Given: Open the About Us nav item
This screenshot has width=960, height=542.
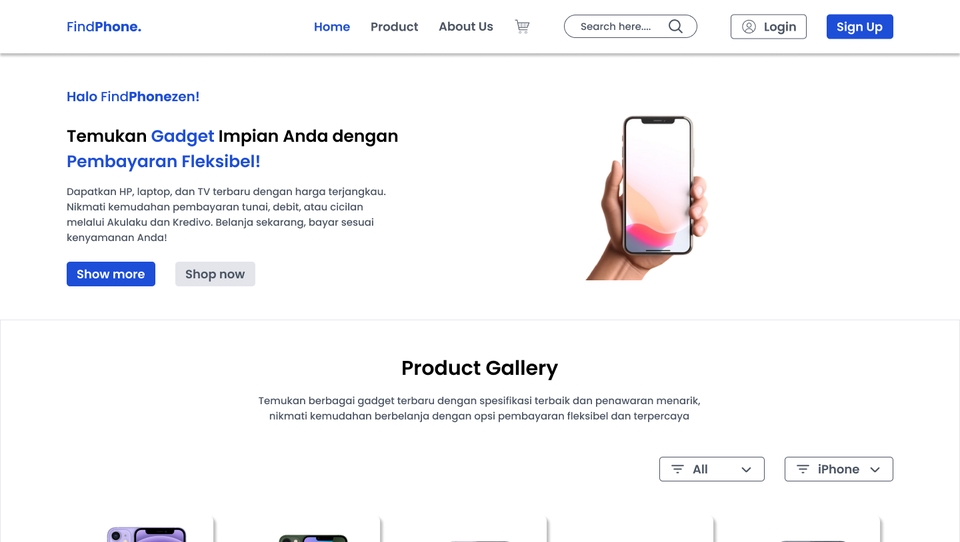Looking at the screenshot, I should (x=466, y=27).
